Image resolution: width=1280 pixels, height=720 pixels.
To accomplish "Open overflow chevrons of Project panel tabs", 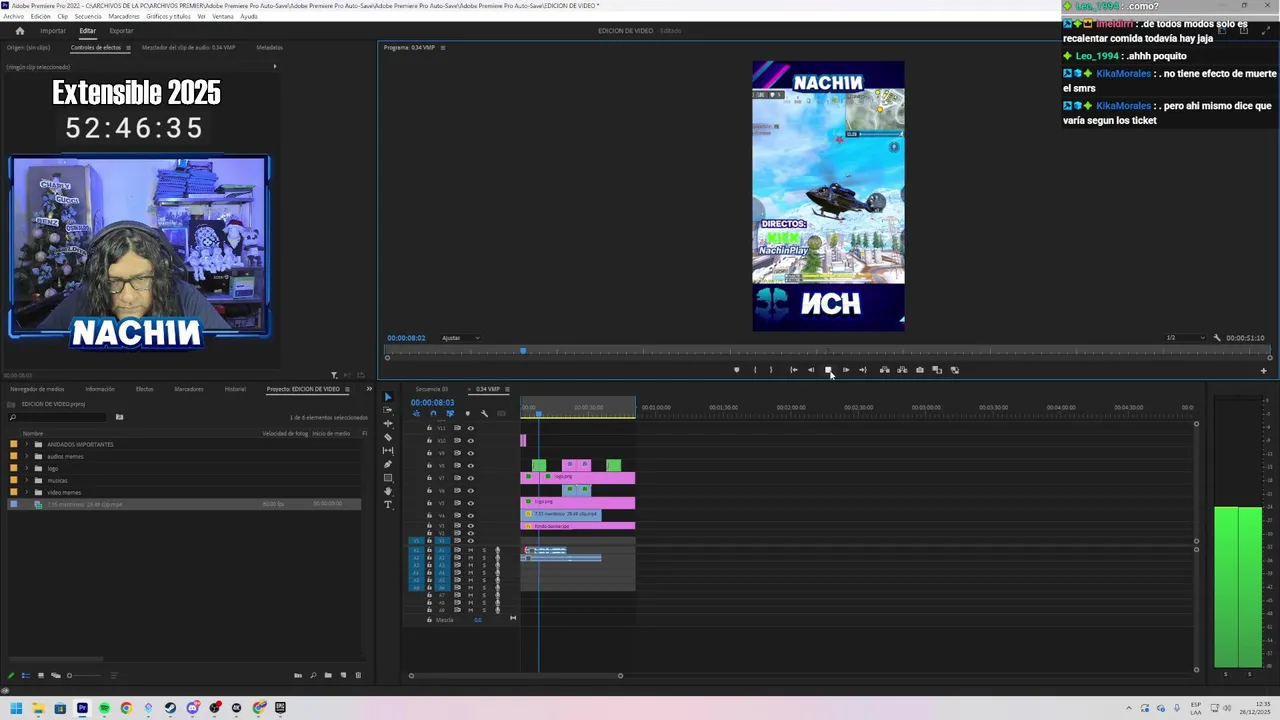I will click(369, 389).
